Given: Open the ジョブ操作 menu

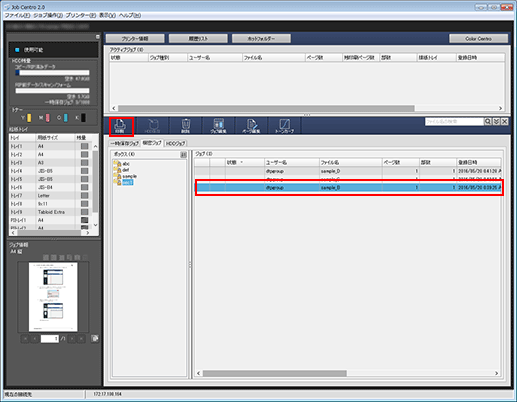Looking at the screenshot, I should tap(48, 15).
